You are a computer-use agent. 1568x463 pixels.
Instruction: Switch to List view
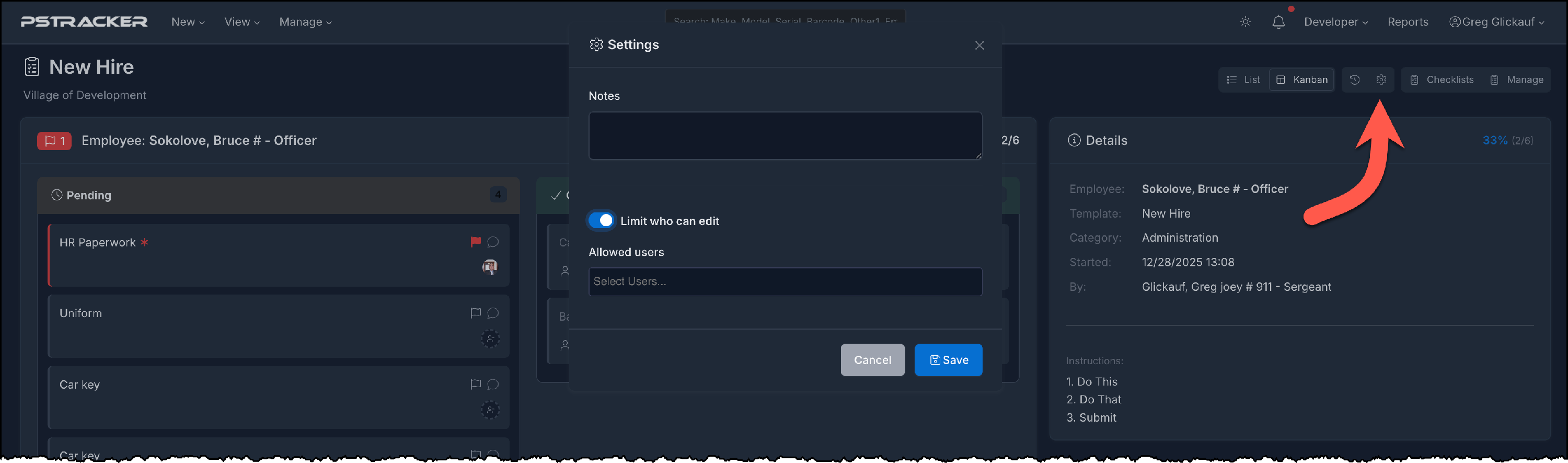1243,80
